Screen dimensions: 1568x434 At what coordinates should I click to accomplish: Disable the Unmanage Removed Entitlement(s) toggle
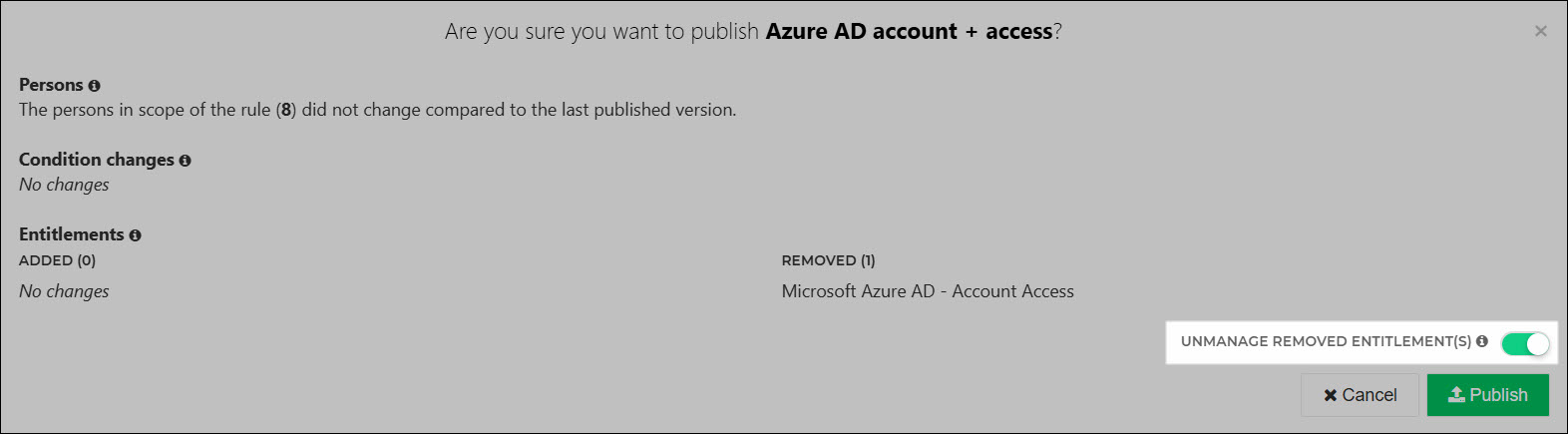click(1525, 344)
